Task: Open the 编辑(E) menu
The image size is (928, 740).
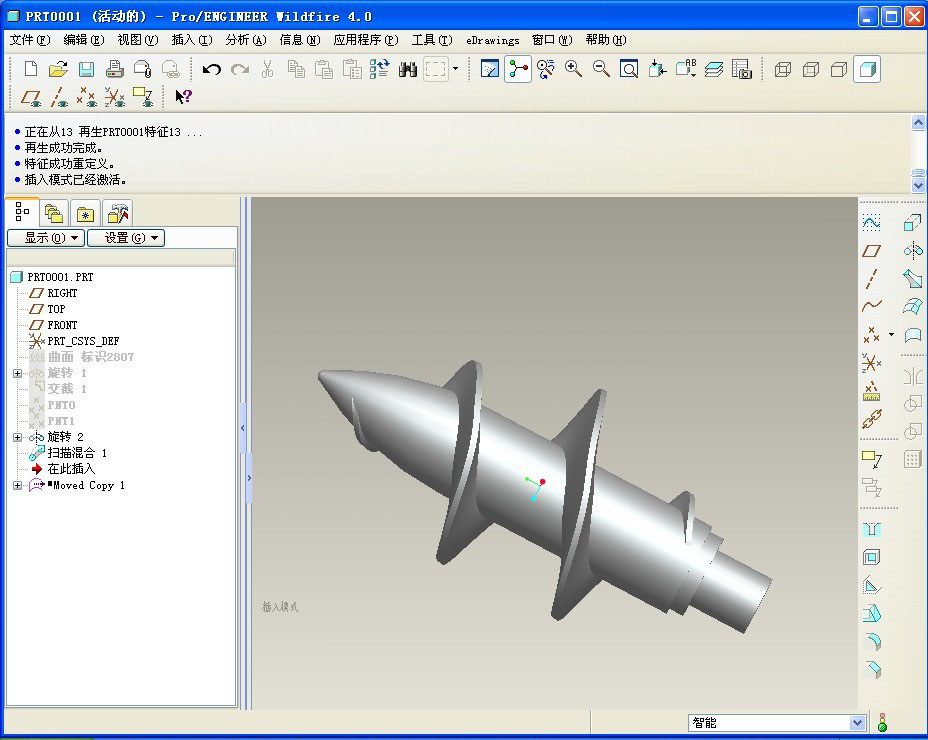Action: tap(83, 40)
